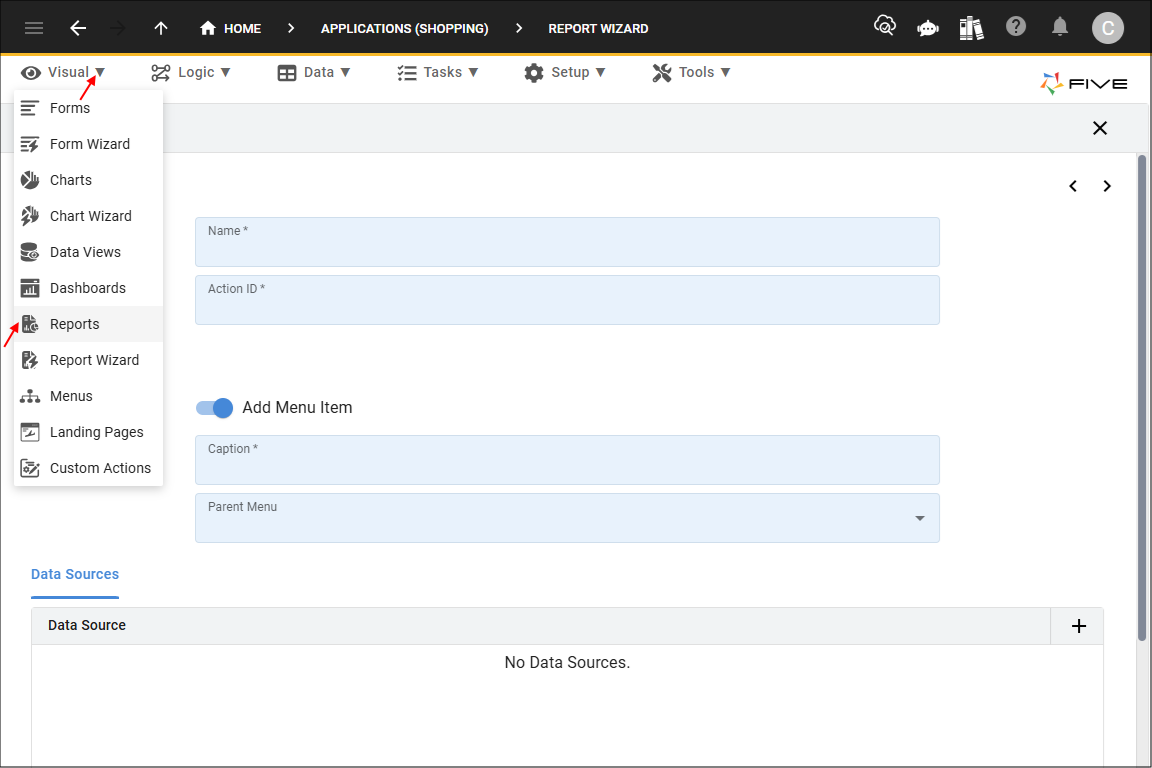Select Reports menu item

88,324
